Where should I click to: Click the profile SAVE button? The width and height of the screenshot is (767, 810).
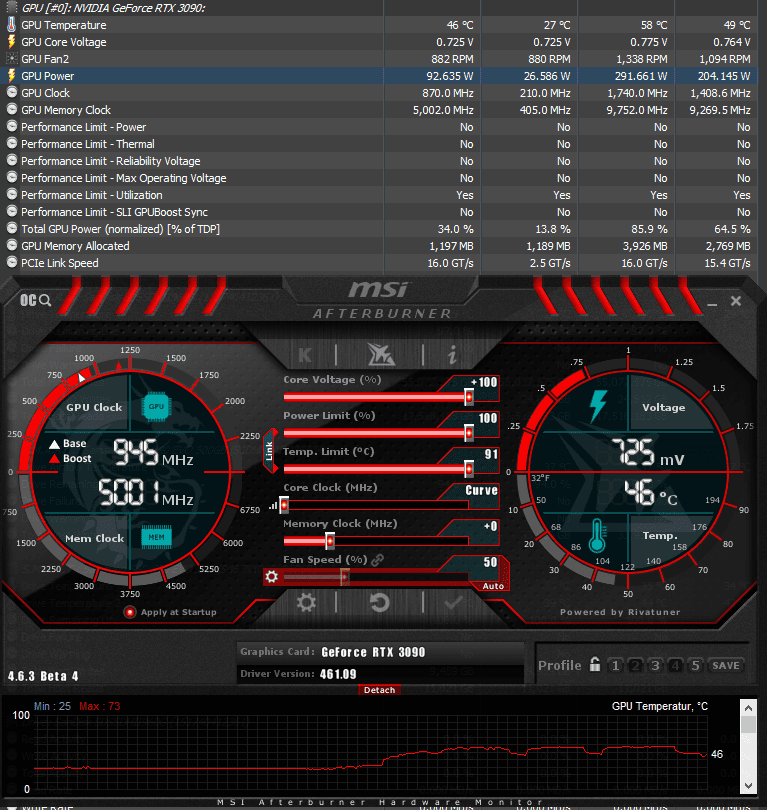click(726, 665)
